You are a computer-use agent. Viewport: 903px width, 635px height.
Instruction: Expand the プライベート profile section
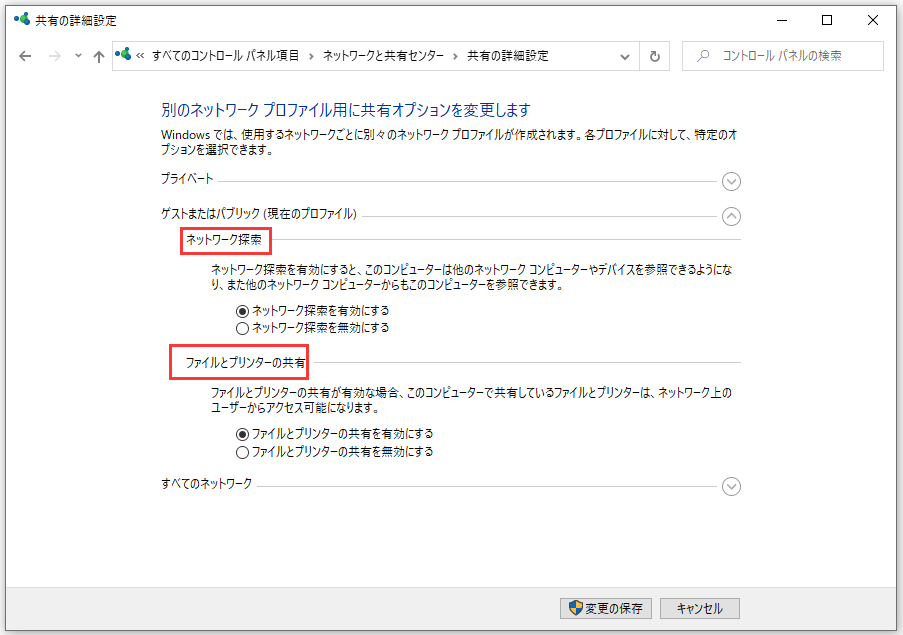point(731,182)
